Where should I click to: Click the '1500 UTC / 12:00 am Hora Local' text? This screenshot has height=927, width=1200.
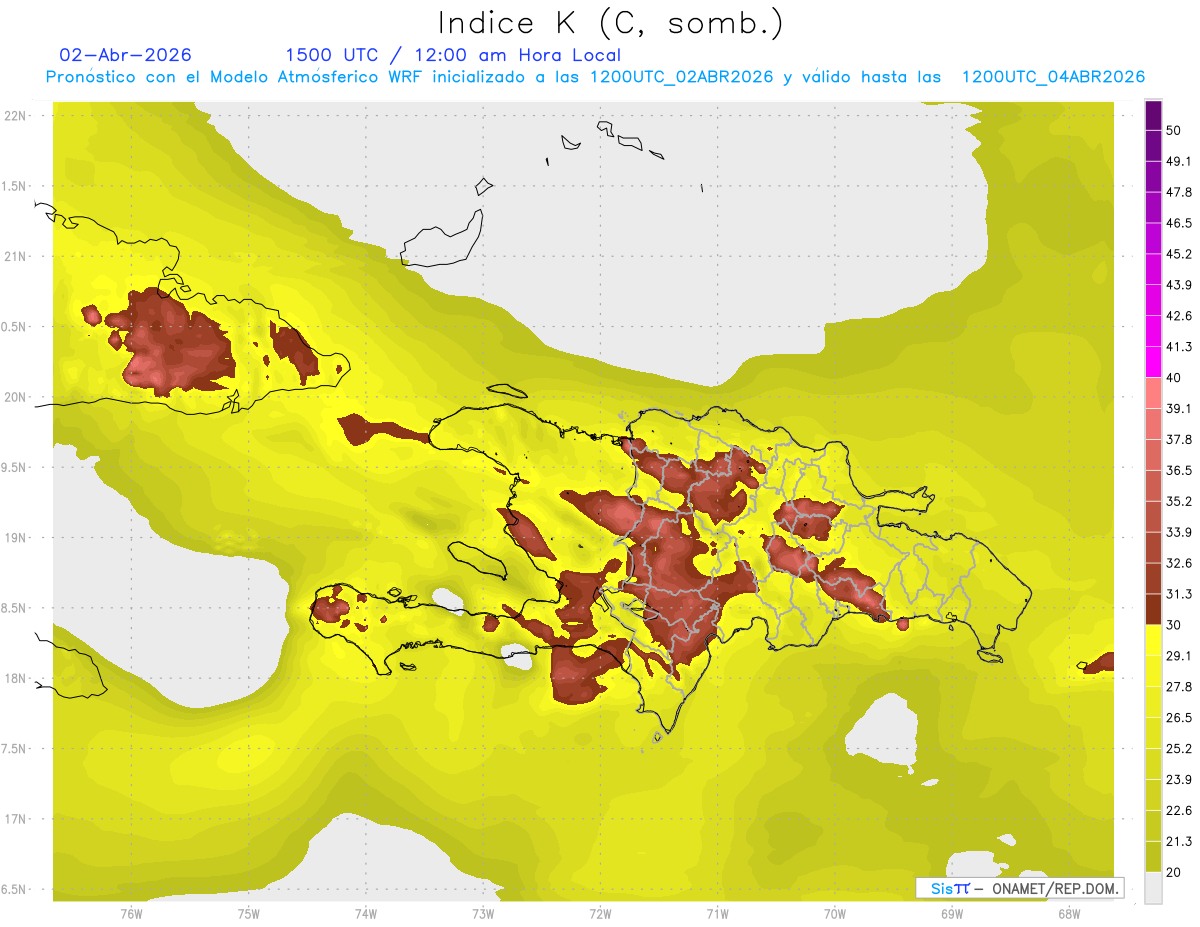tap(453, 55)
